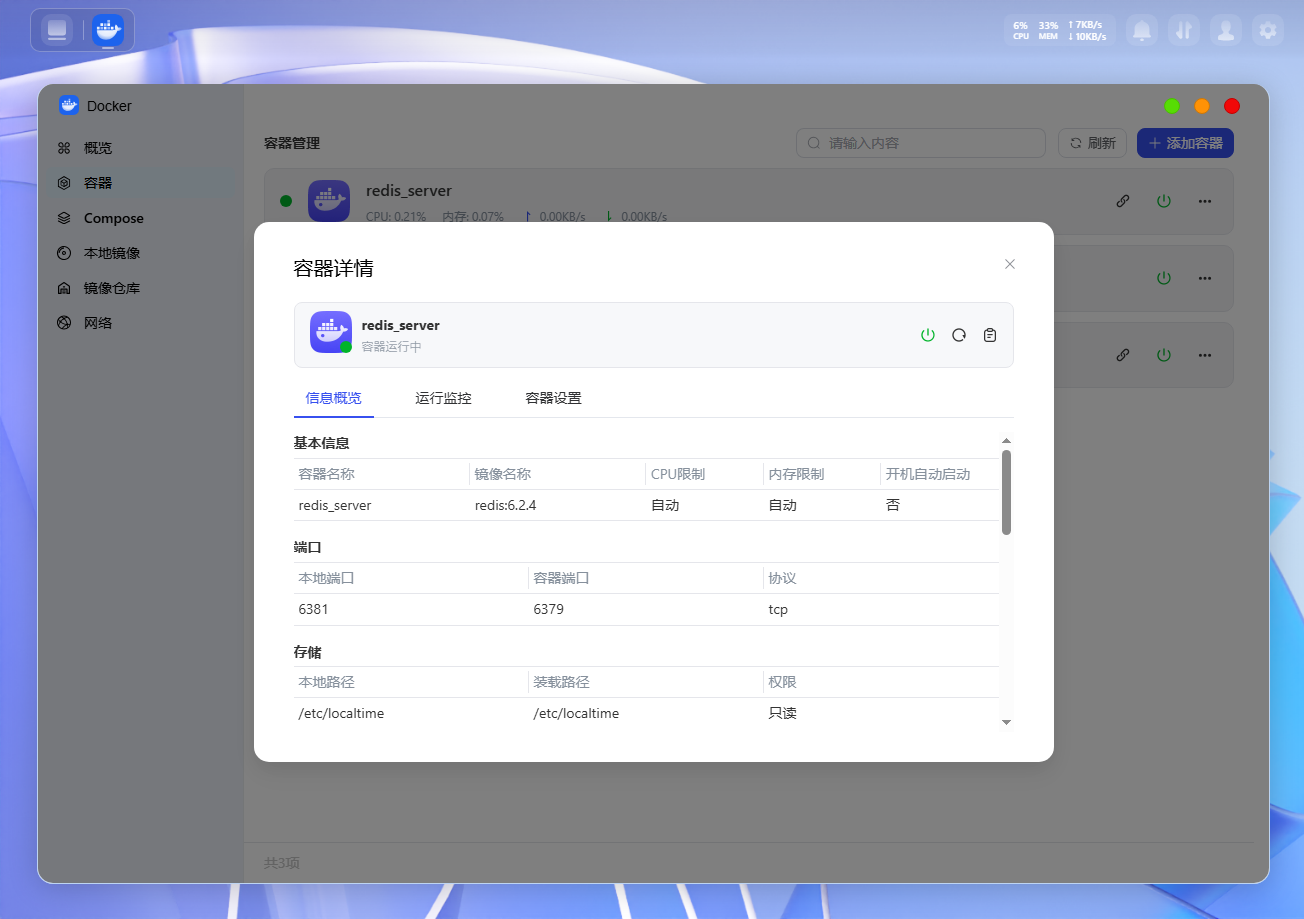The height and width of the screenshot is (919, 1304).
Task: Click the 存储 section heading
Action: pos(308,652)
